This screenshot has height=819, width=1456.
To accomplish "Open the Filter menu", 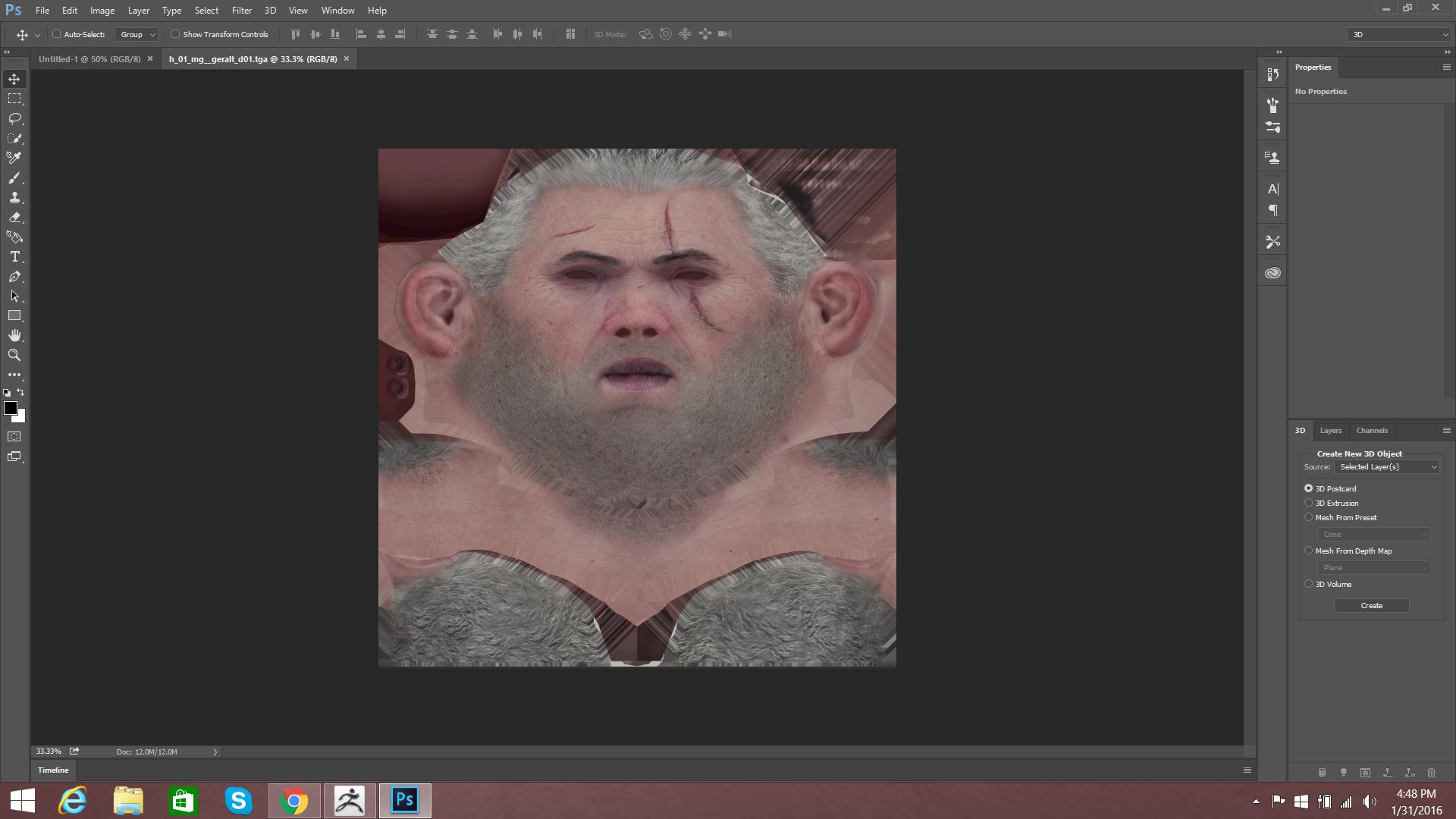I will click(x=242, y=11).
